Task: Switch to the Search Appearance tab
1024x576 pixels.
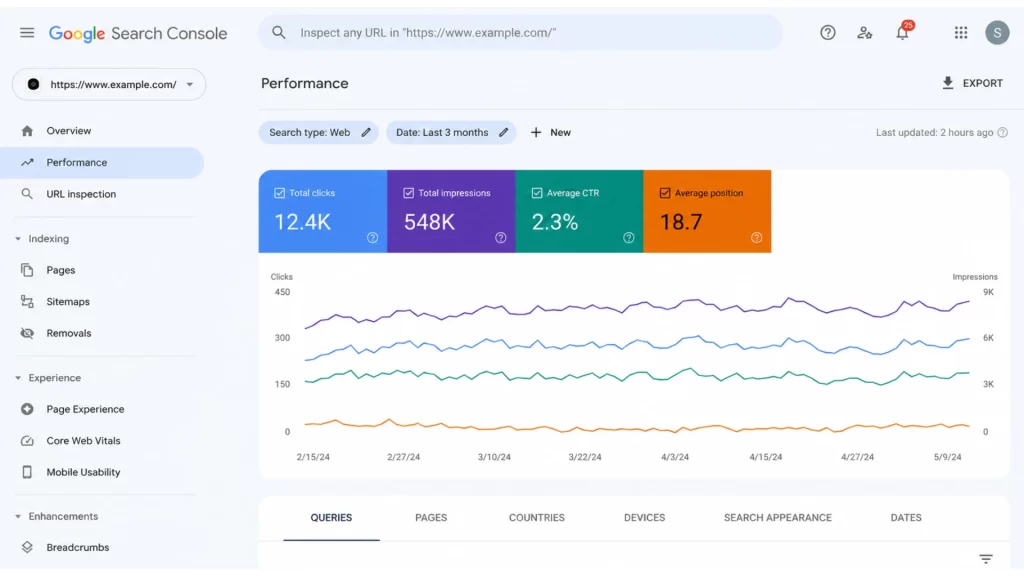Action: (778, 518)
